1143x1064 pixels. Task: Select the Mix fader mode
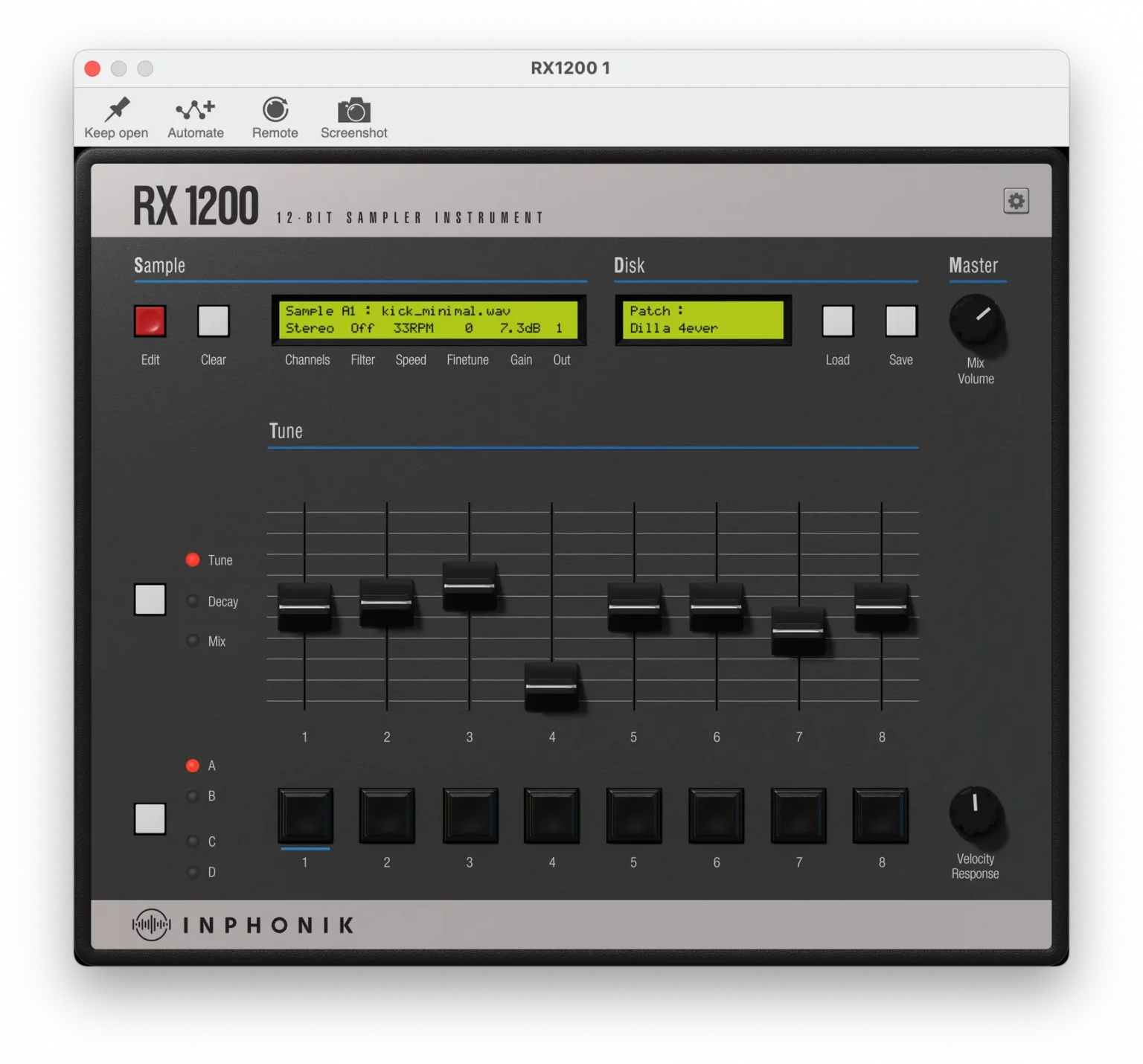pyautogui.click(x=193, y=641)
